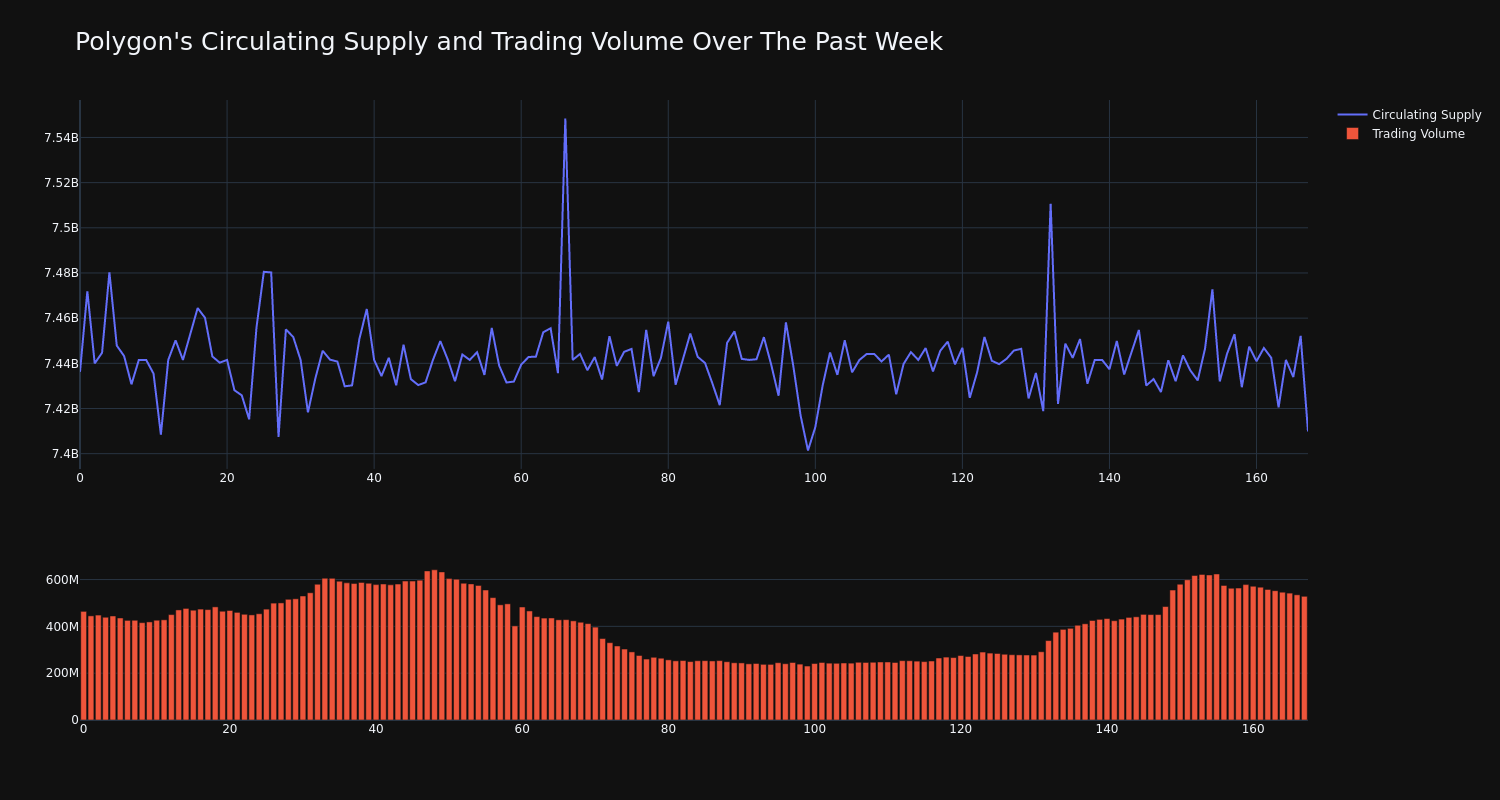Click the 200M volume axis label
This screenshot has height=800, width=1500.
coord(61,673)
